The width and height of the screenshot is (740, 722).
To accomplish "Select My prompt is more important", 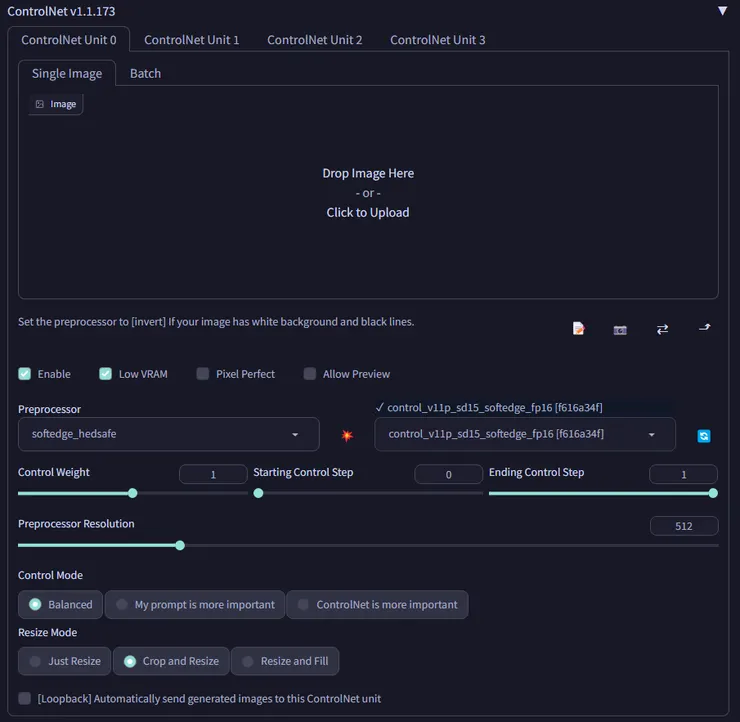I will (x=195, y=604).
